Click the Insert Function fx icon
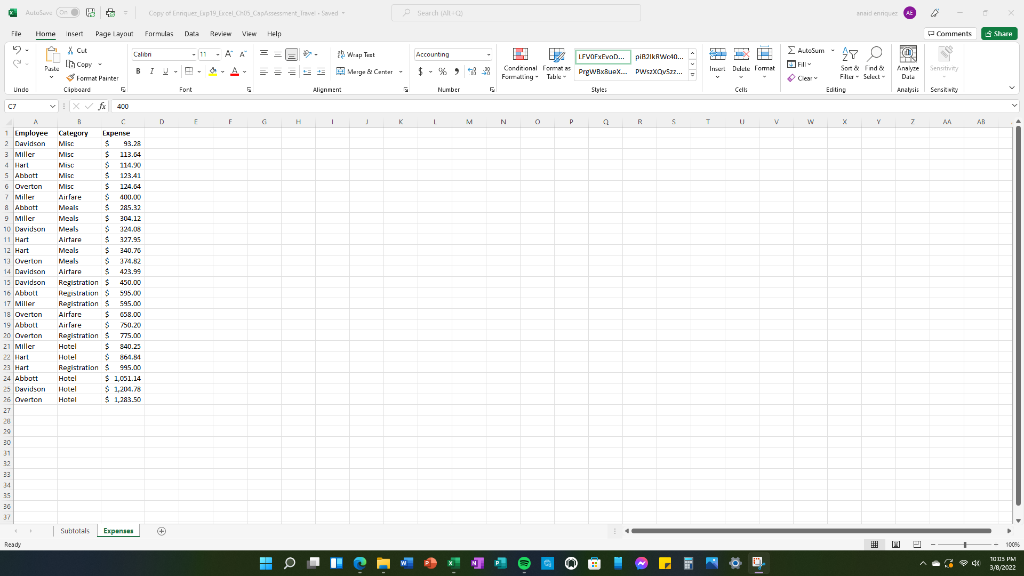 pyautogui.click(x=103, y=106)
